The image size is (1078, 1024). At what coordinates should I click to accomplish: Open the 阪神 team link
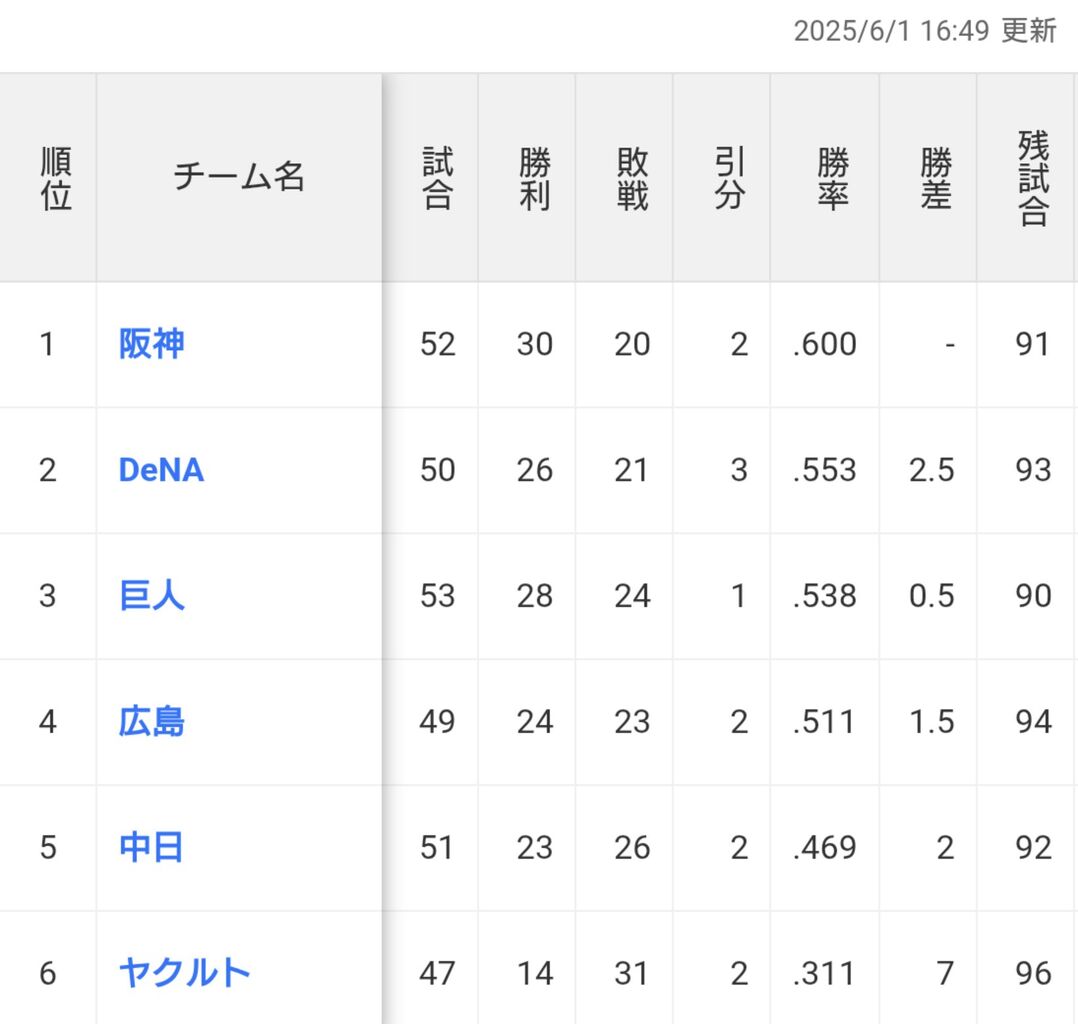click(x=151, y=344)
